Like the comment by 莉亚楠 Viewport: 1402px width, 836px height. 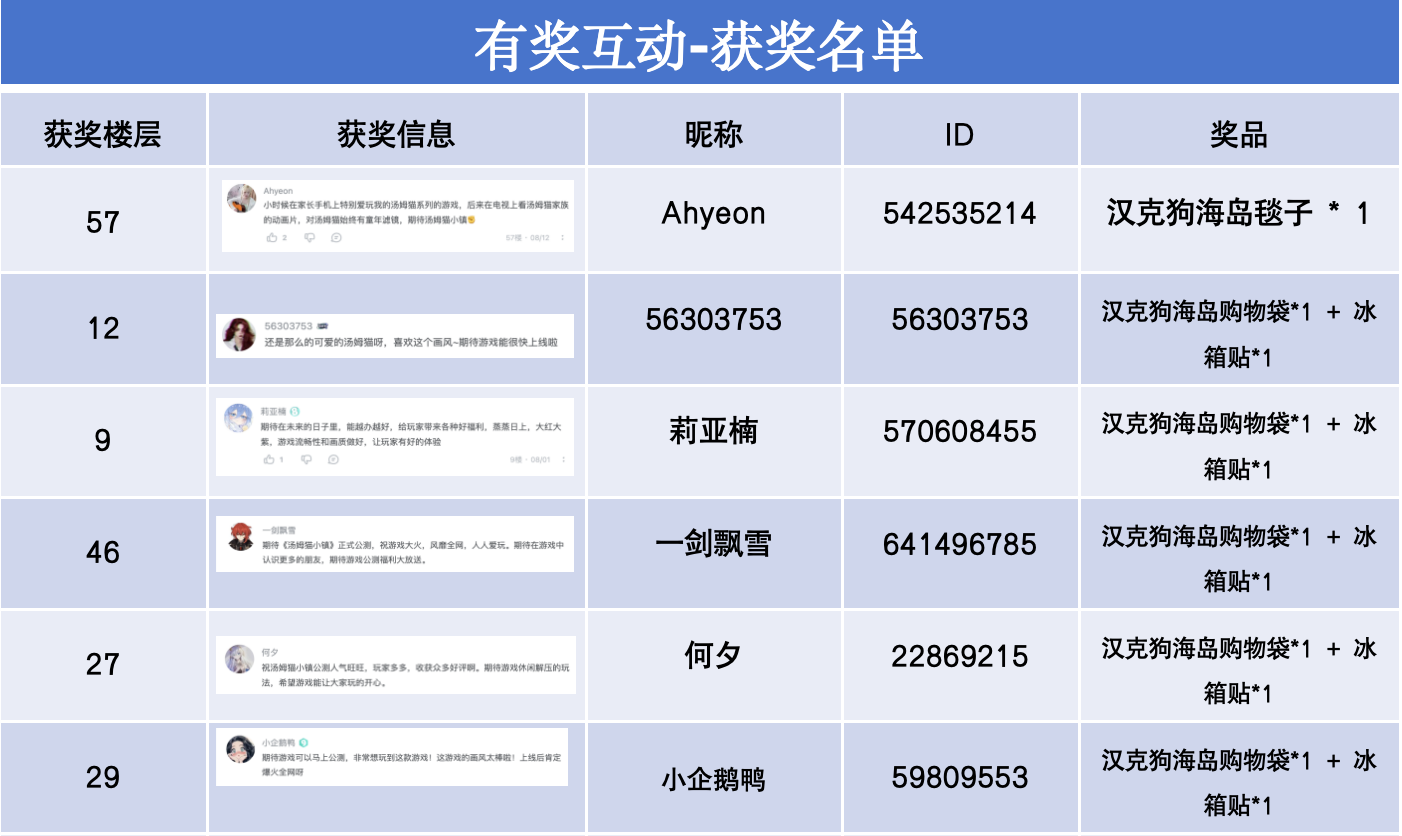[x=269, y=459]
